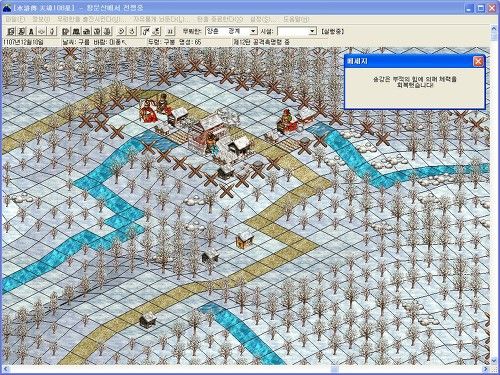The height and width of the screenshot is (375, 500).
Task: Click the fifth icon of second toolbar group
Action: (107, 31)
